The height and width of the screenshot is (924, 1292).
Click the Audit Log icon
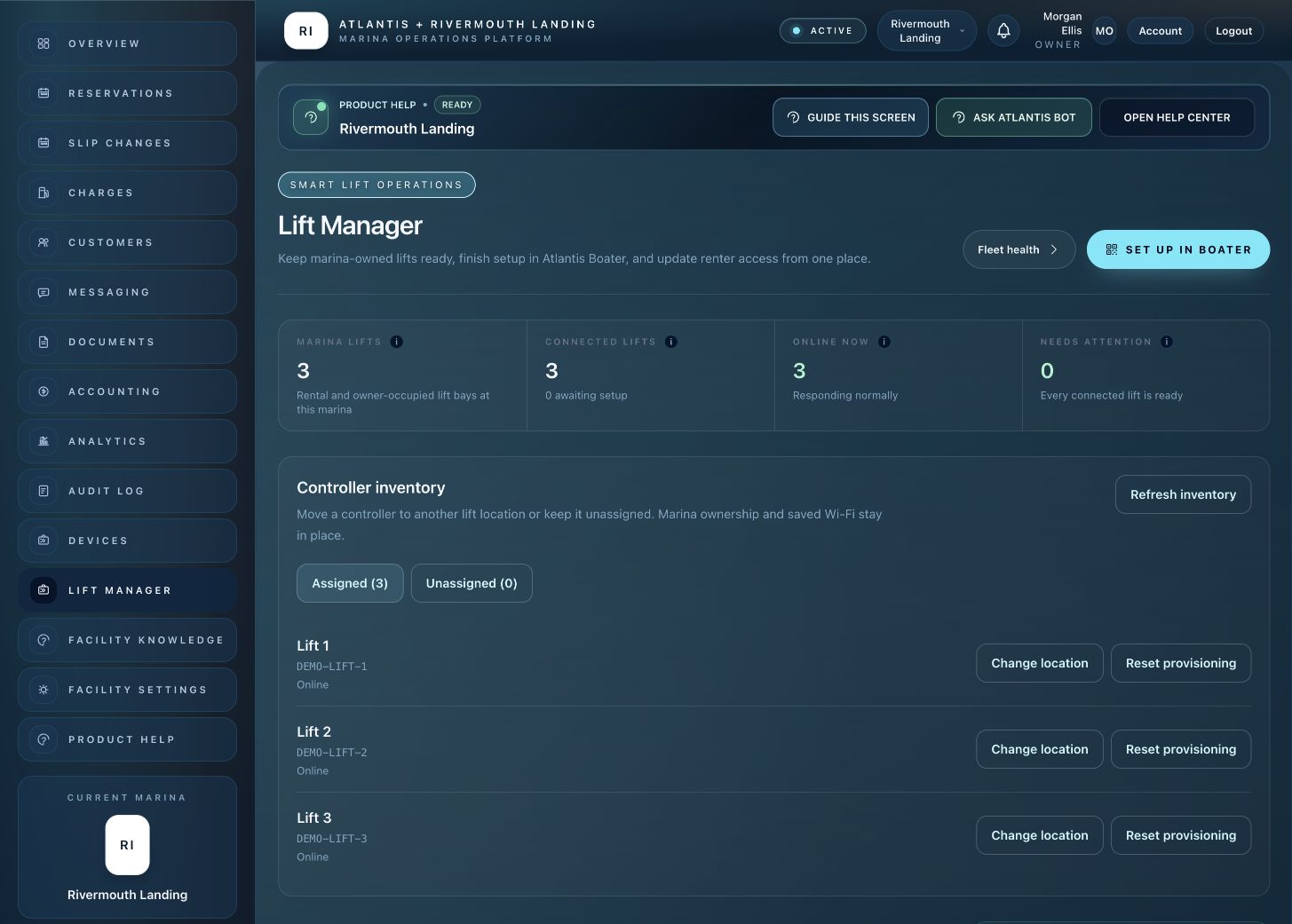coord(44,491)
